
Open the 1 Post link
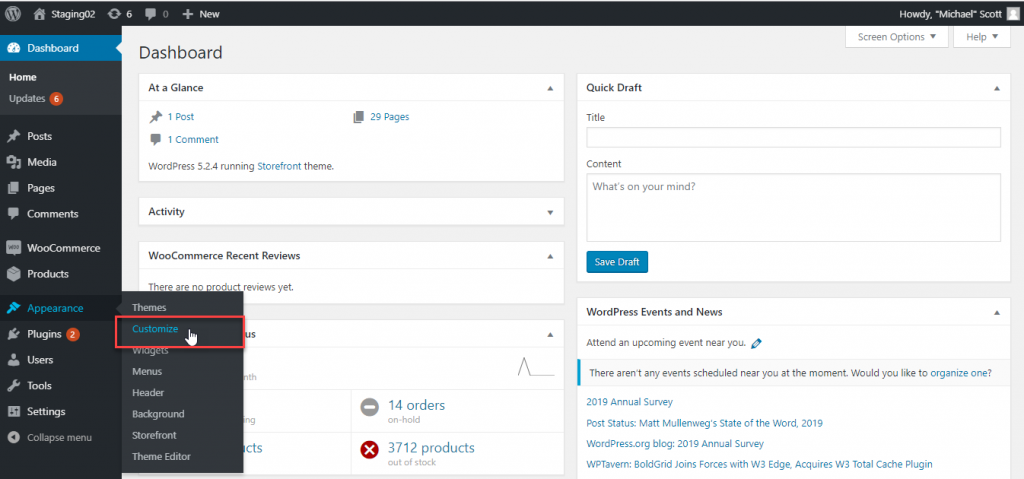(x=181, y=117)
